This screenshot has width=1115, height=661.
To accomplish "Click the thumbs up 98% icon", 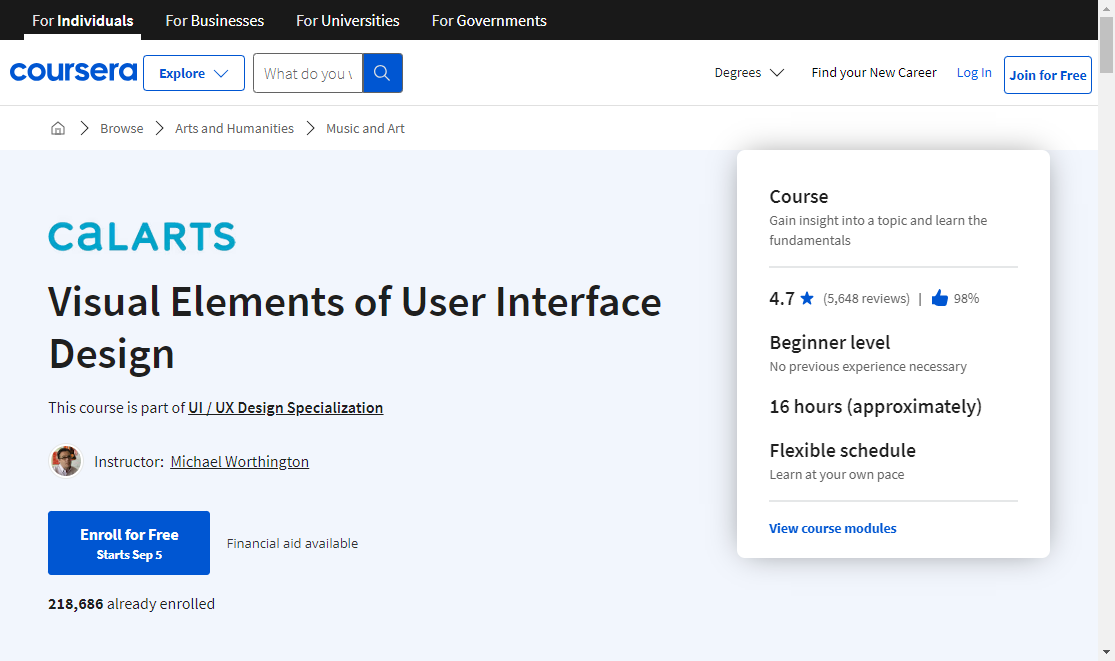I will click(x=939, y=298).
